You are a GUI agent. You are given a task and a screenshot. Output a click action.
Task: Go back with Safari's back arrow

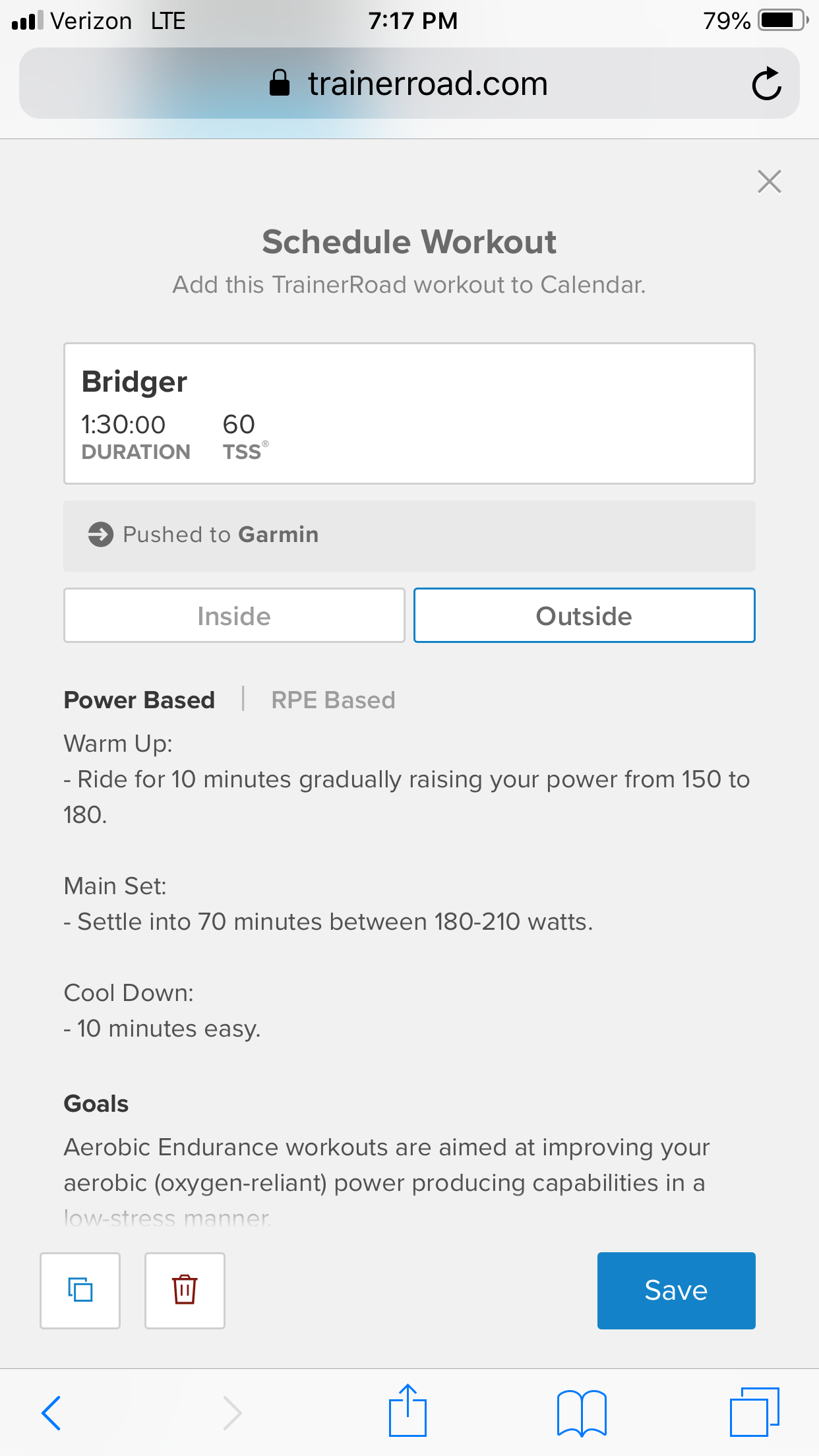[x=51, y=1412]
